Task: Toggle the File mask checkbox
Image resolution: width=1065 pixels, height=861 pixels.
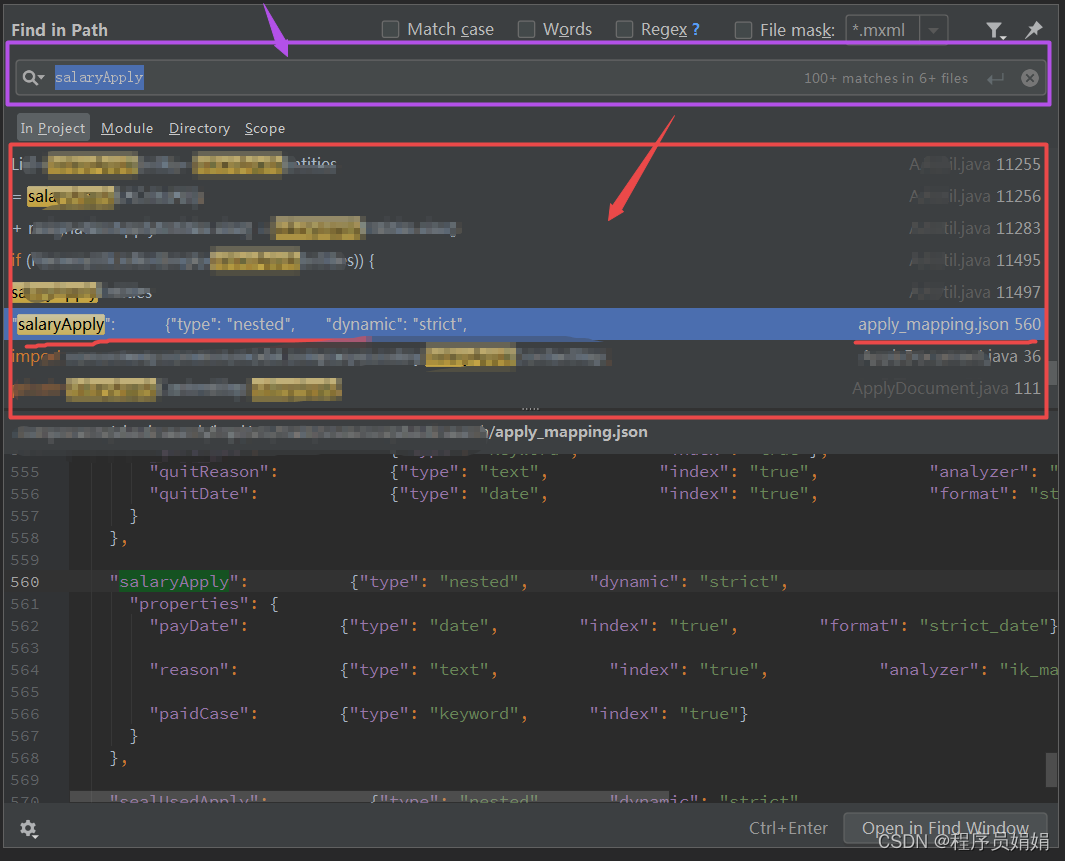Action: pyautogui.click(x=744, y=30)
